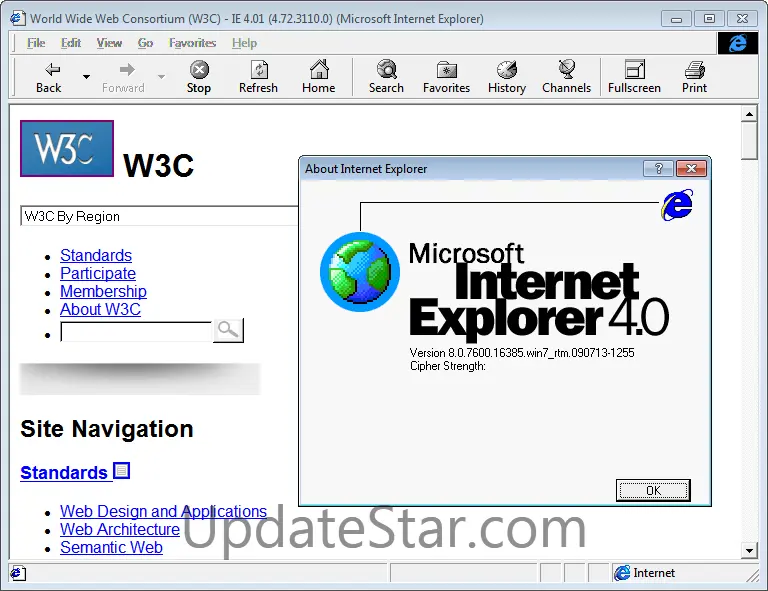Stop the page from loading
This screenshot has height=591, width=768.
click(199, 77)
